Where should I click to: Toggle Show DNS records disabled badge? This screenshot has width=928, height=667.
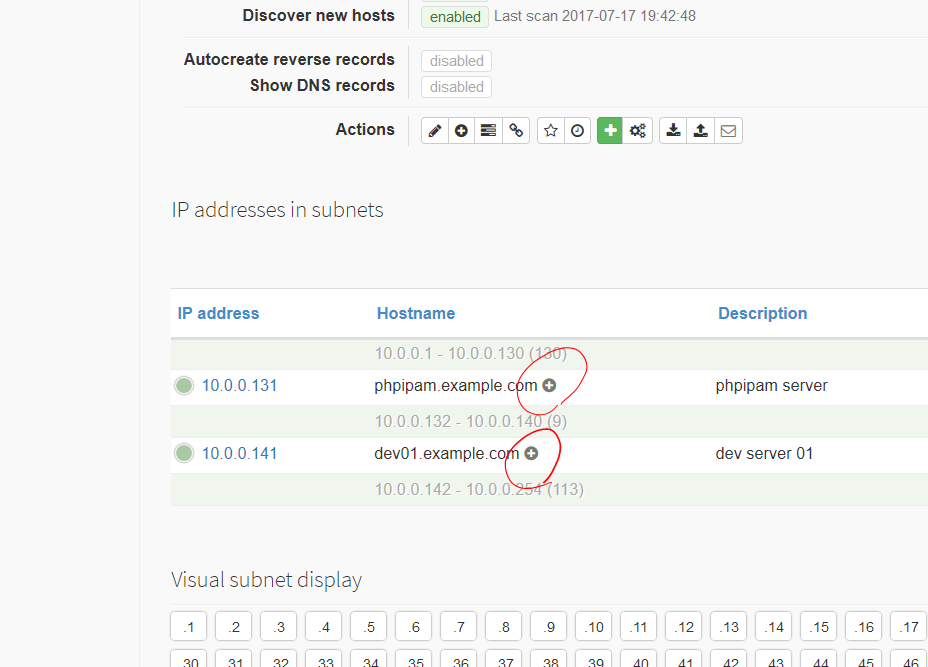click(x=456, y=87)
